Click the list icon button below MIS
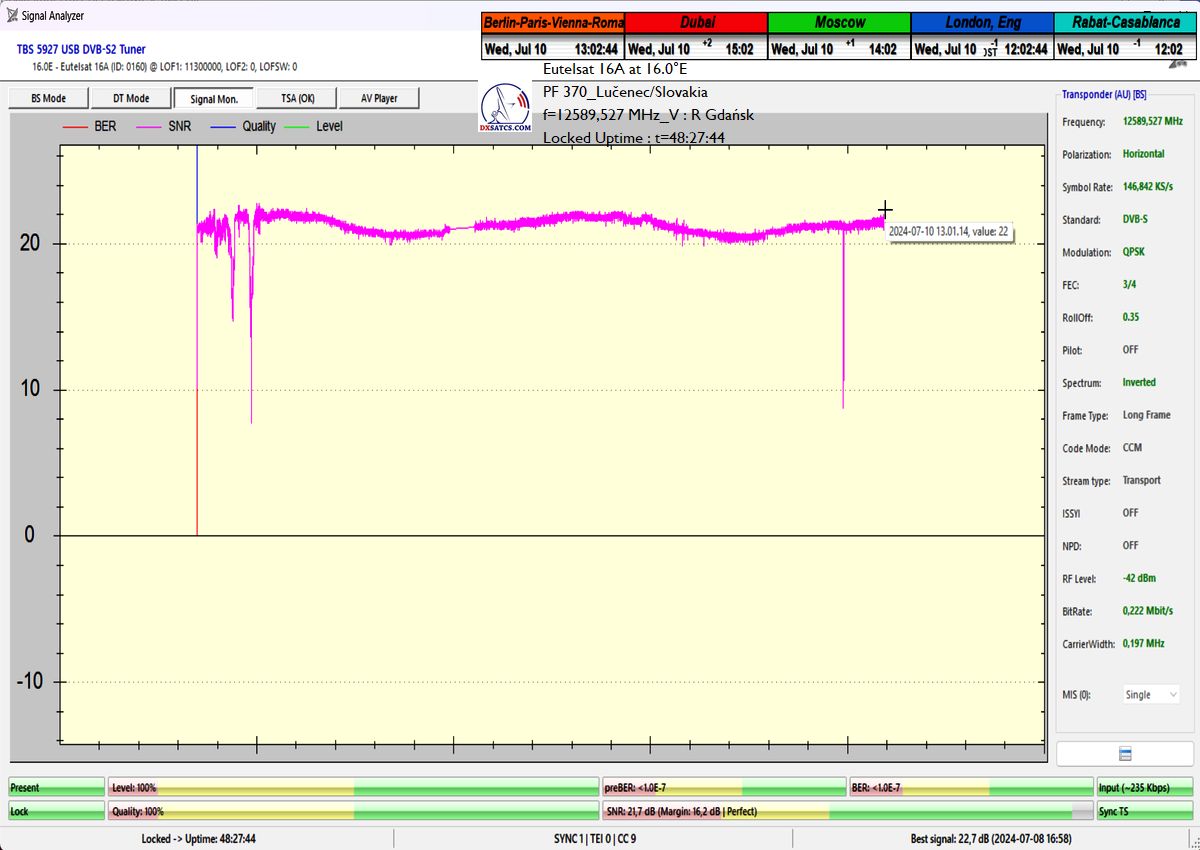The width and height of the screenshot is (1200, 850). click(x=1125, y=754)
